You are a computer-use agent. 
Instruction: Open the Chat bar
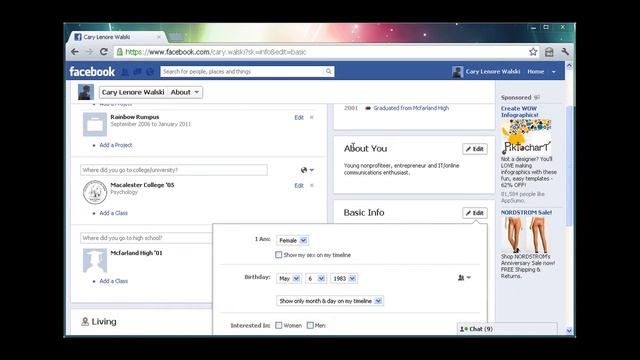click(x=507, y=329)
